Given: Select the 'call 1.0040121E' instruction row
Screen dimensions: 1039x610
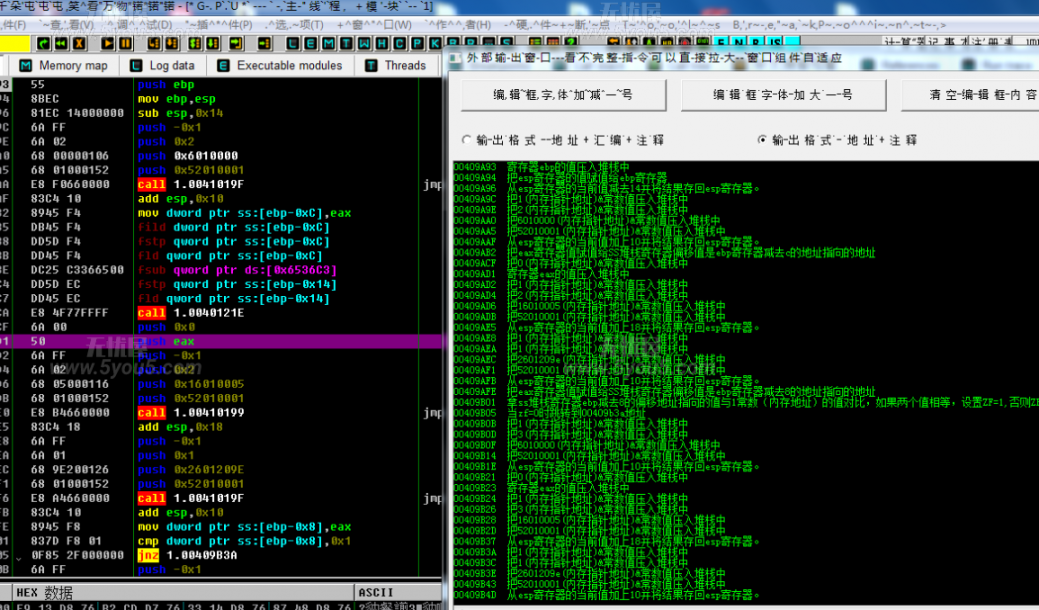Looking at the screenshot, I should pyautogui.click(x=222, y=313).
